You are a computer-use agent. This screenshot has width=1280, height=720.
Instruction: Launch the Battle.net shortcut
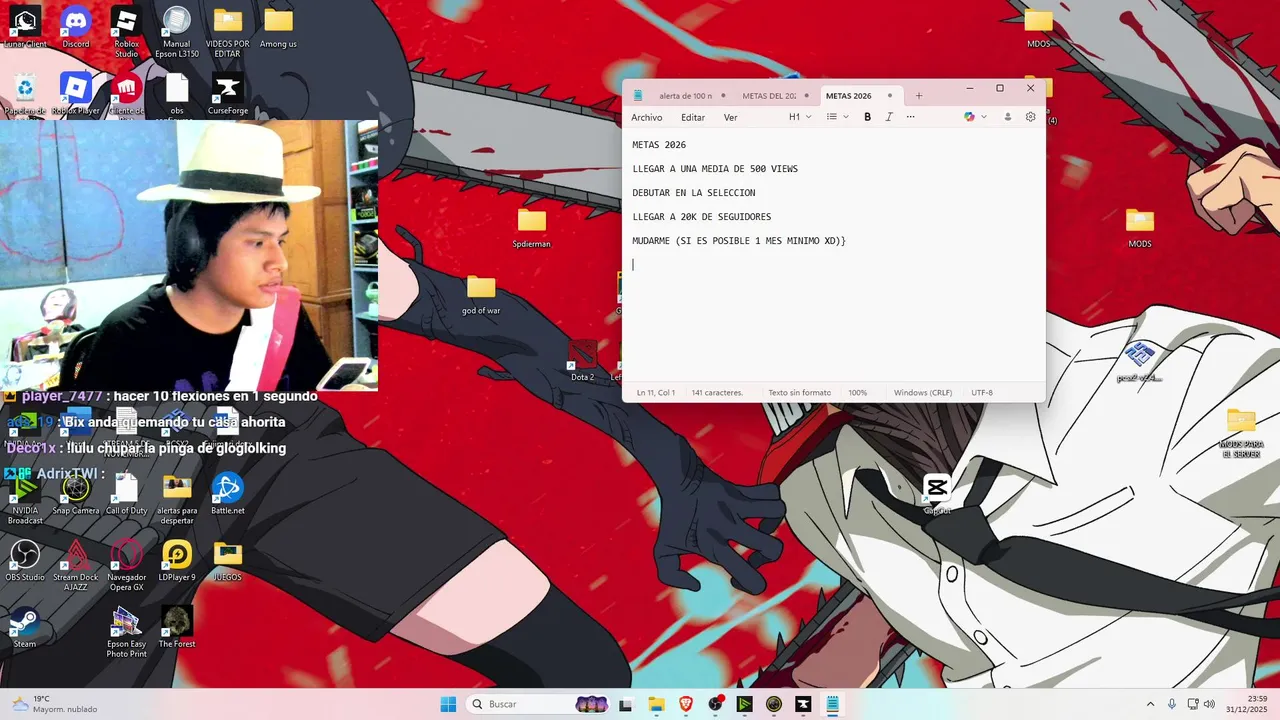pos(228,494)
